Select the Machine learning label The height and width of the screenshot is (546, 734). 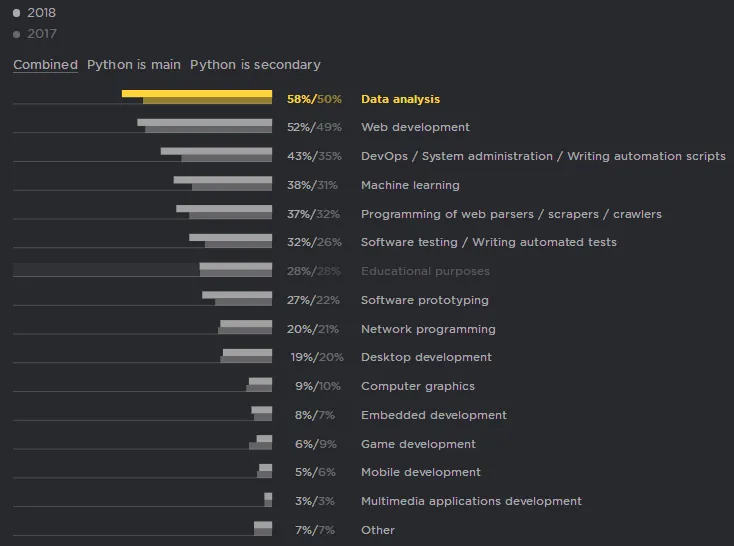[x=410, y=185]
